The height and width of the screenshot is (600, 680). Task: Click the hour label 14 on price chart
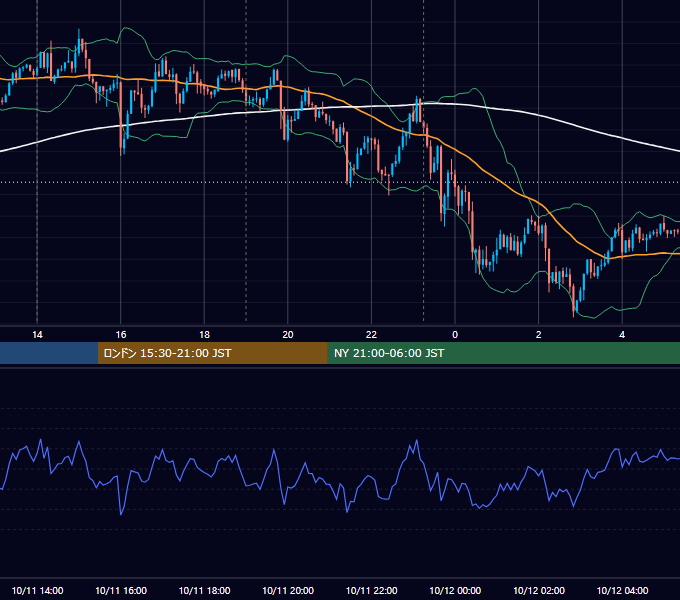(x=37, y=335)
